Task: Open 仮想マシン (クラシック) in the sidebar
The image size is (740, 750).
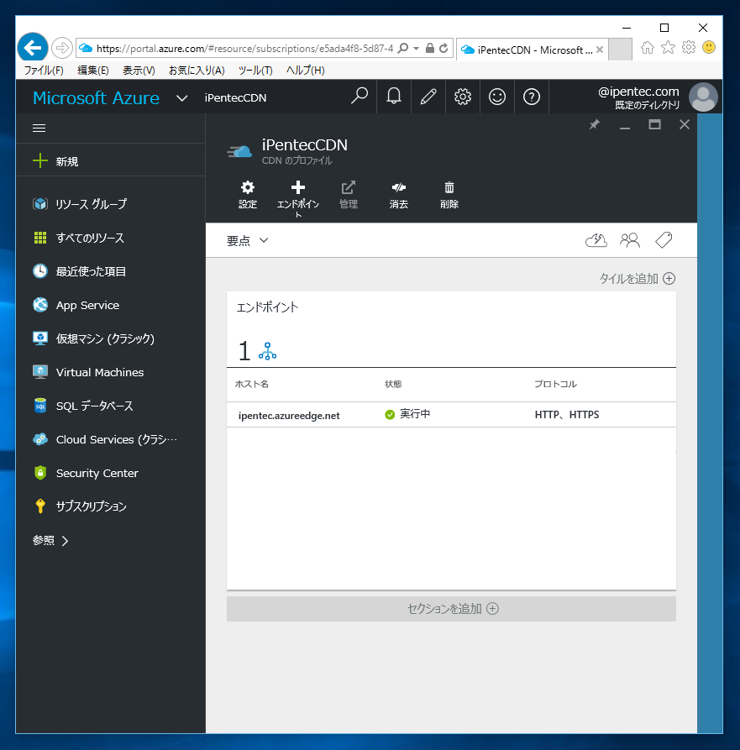Action: [110, 338]
